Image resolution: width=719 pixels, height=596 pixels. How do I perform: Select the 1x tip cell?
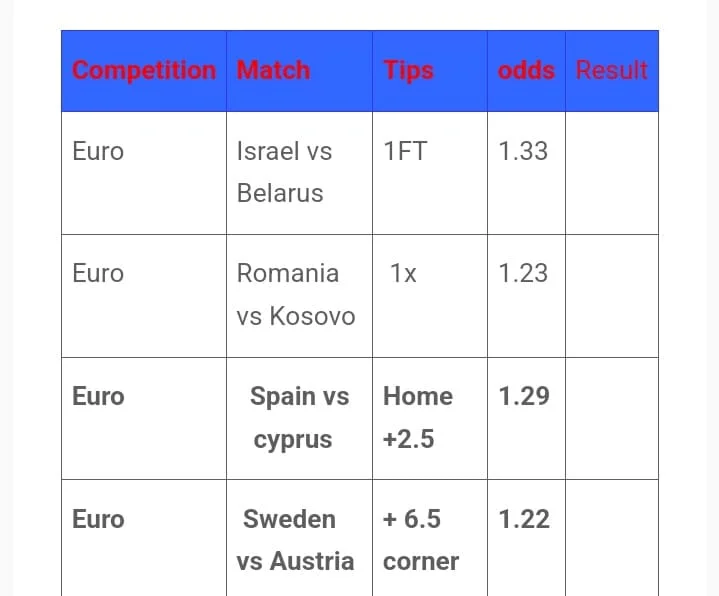[x=403, y=273]
